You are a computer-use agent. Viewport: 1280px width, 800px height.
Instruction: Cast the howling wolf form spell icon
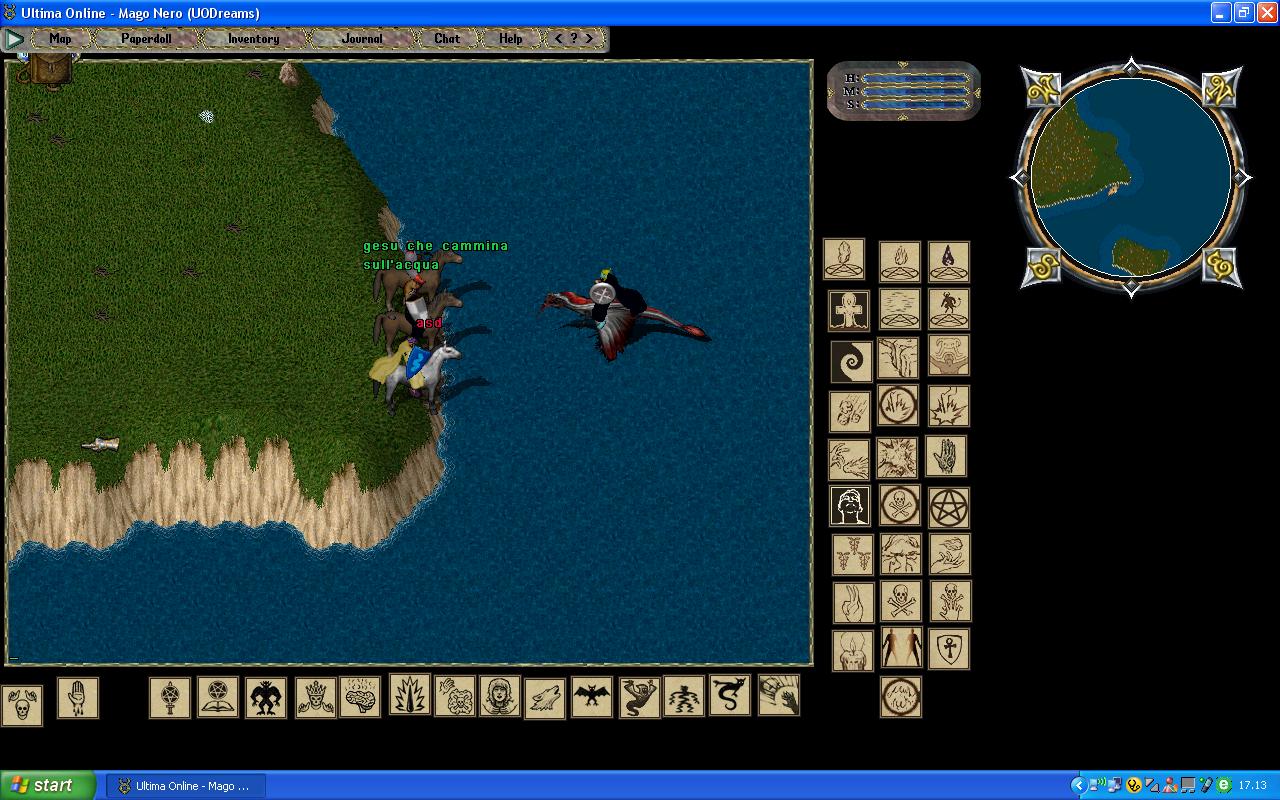[544, 698]
